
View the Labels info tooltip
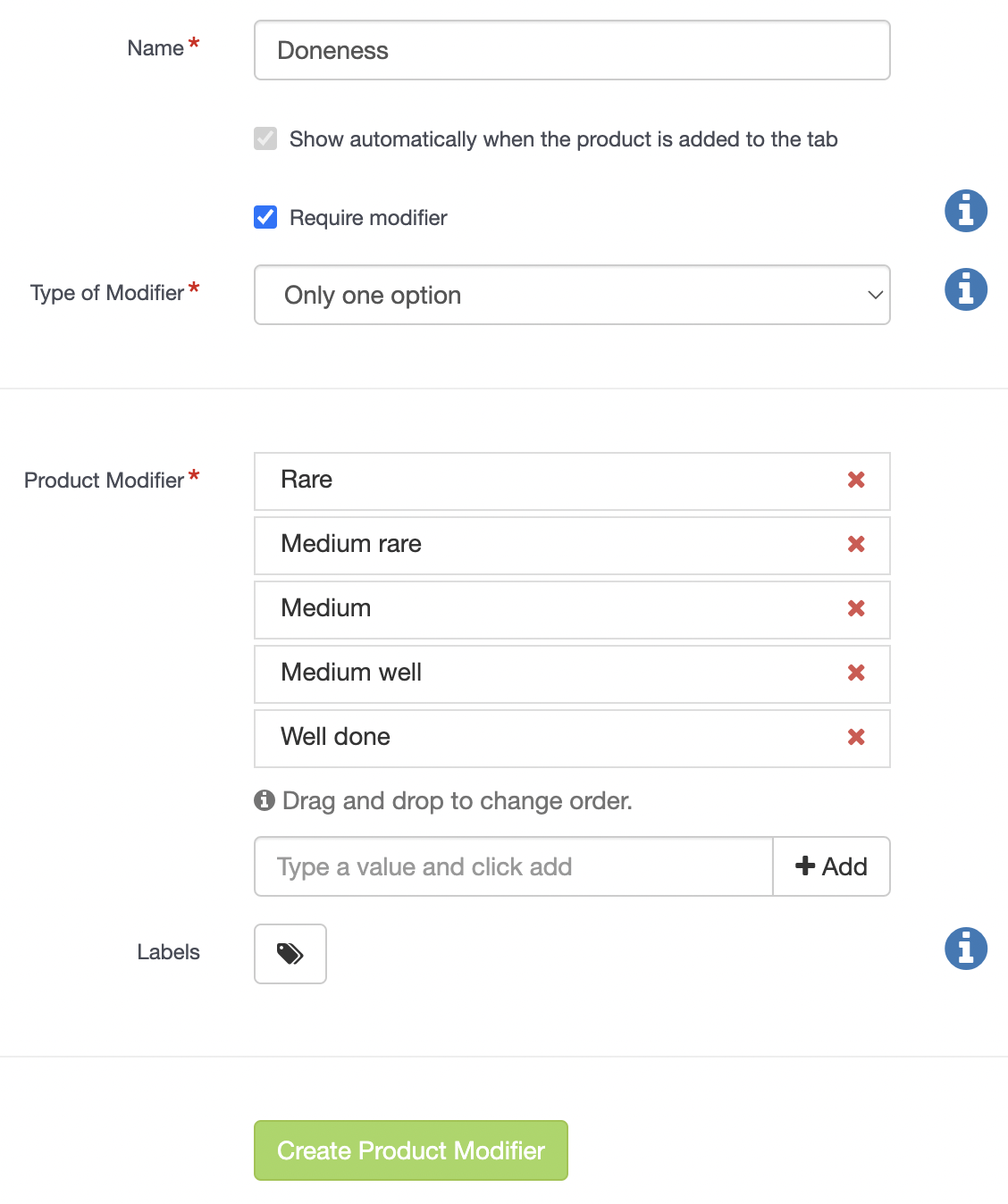tap(966, 949)
